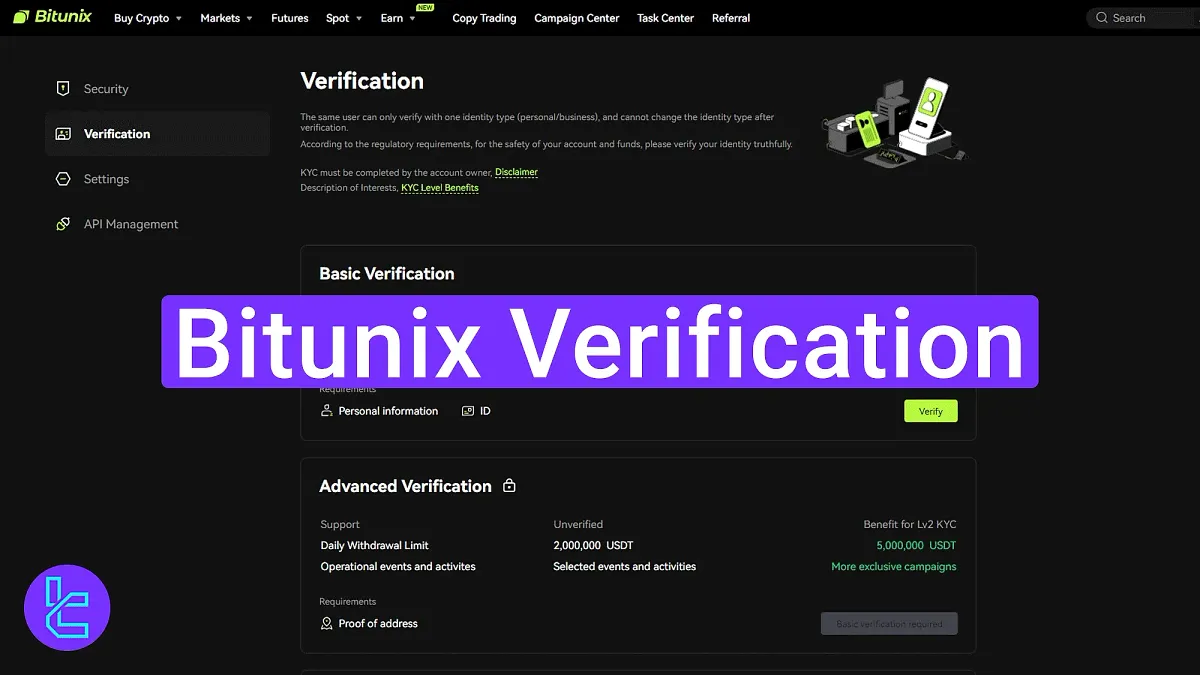Screen dimensions: 1200x675
Task: Click the lock icon beside Advanced Verification
Action: 508,485
